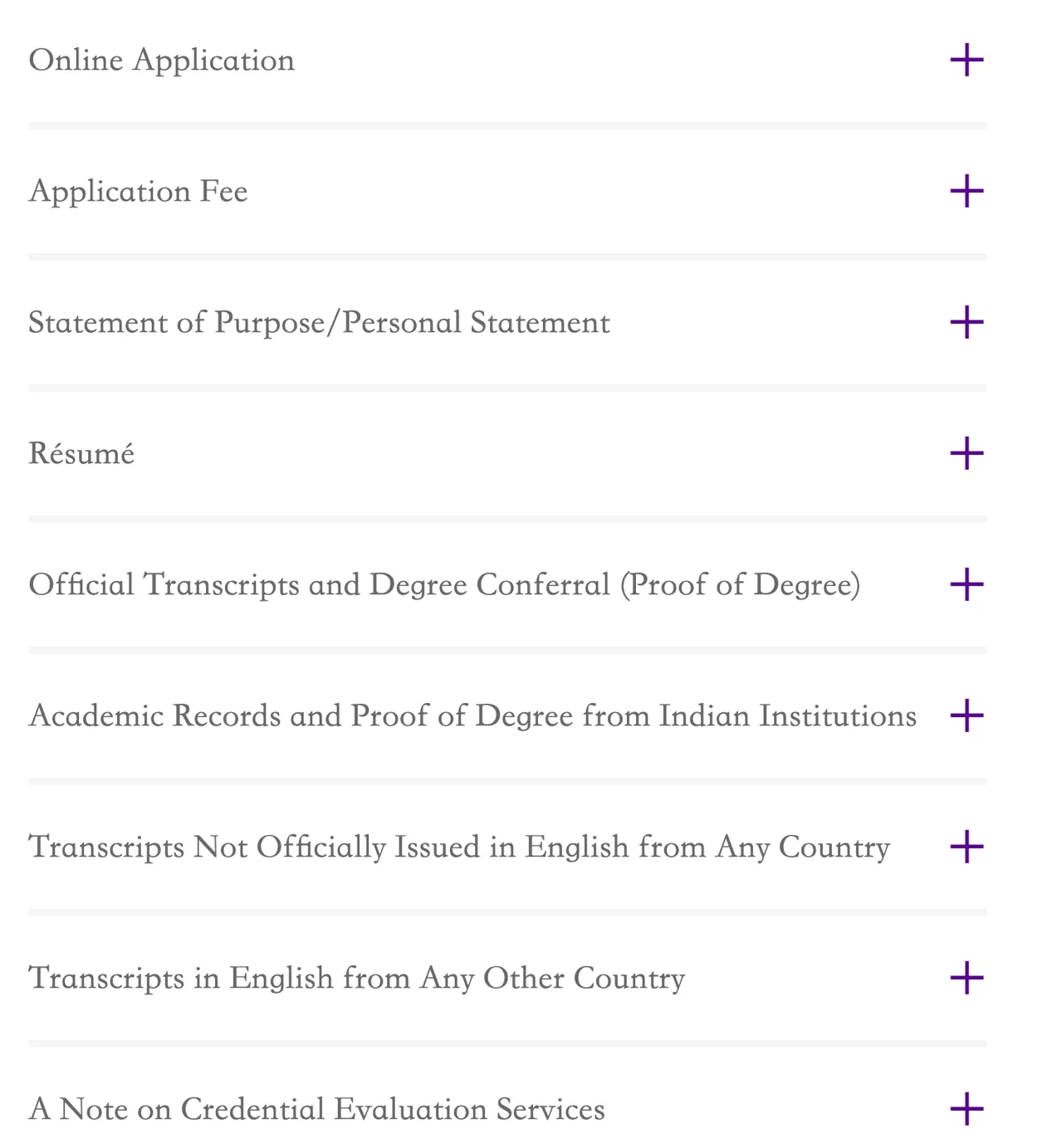Click the plus icon beside Online Application

(966, 61)
